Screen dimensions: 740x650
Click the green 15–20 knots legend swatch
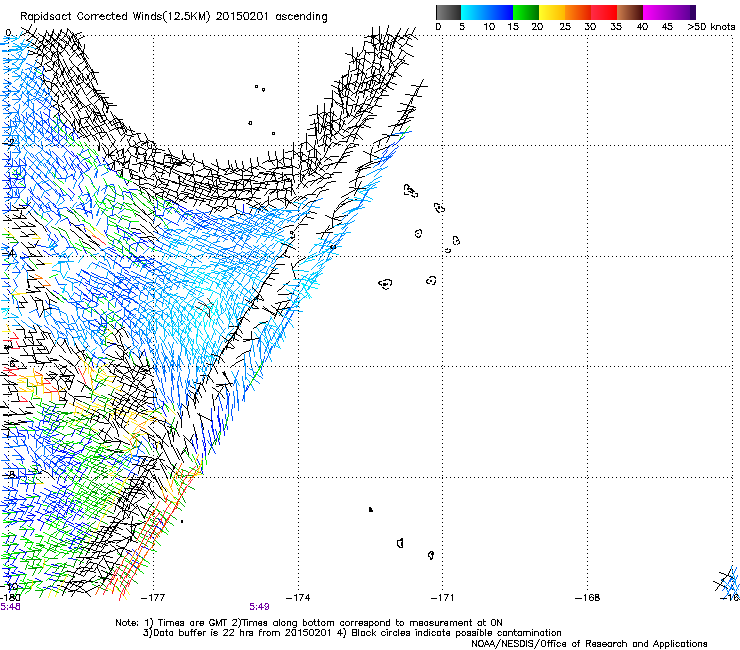pyautogui.click(x=526, y=12)
